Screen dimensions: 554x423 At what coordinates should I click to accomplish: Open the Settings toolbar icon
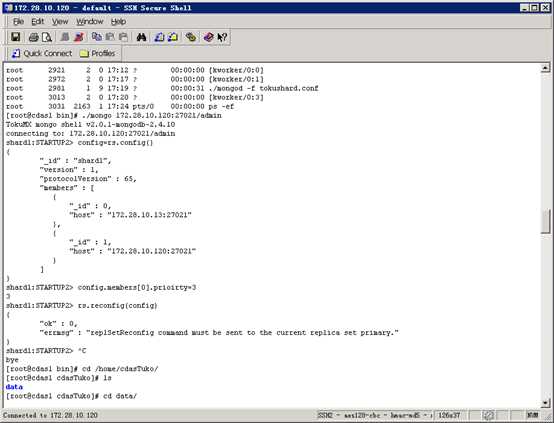pos(191,37)
